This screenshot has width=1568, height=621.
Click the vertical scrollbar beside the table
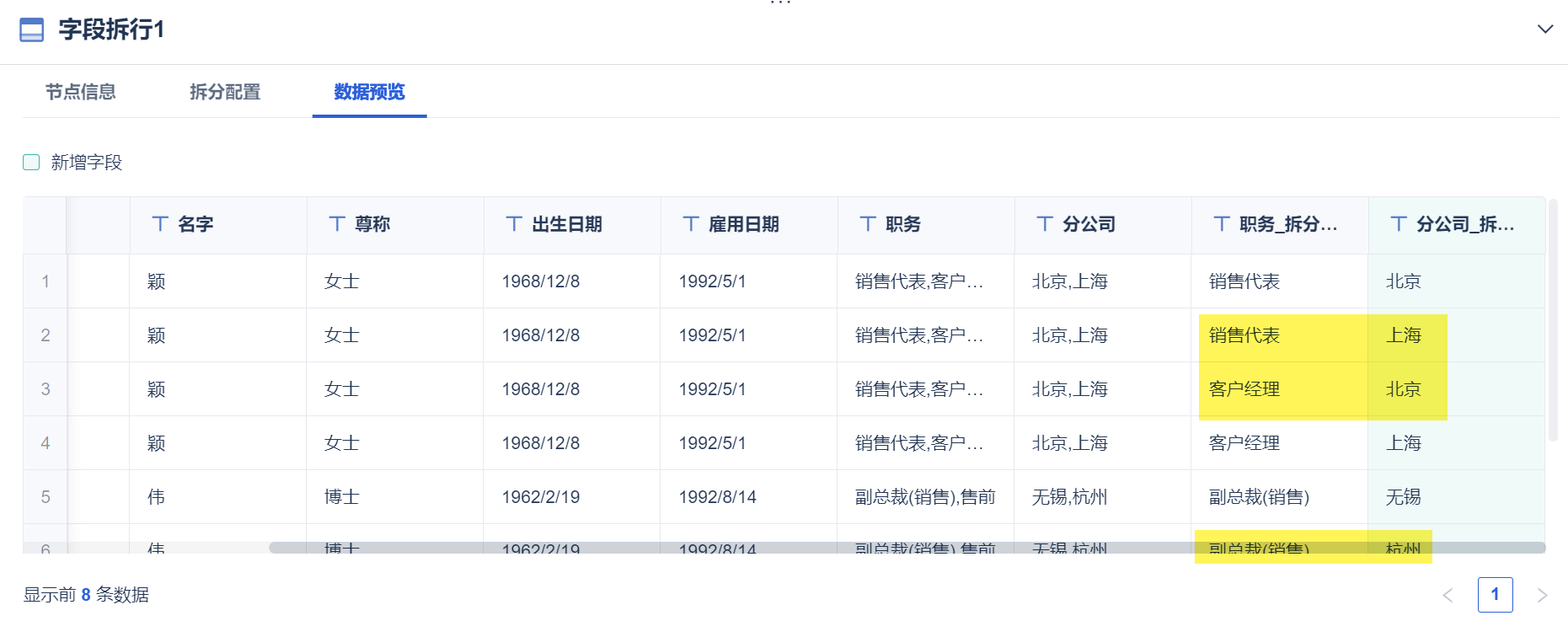click(1553, 320)
